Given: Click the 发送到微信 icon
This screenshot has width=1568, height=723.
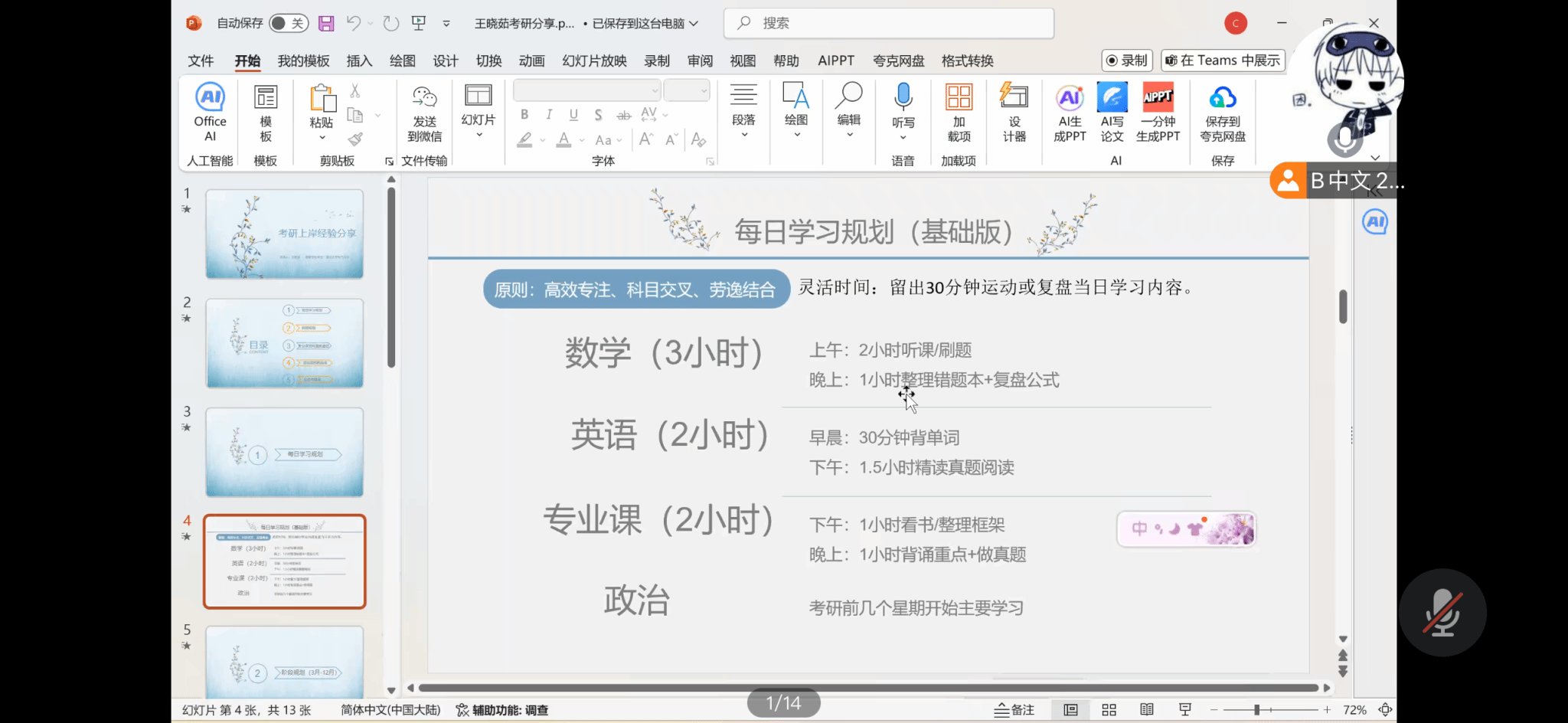Looking at the screenshot, I should pyautogui.click(x=424, y=98).
